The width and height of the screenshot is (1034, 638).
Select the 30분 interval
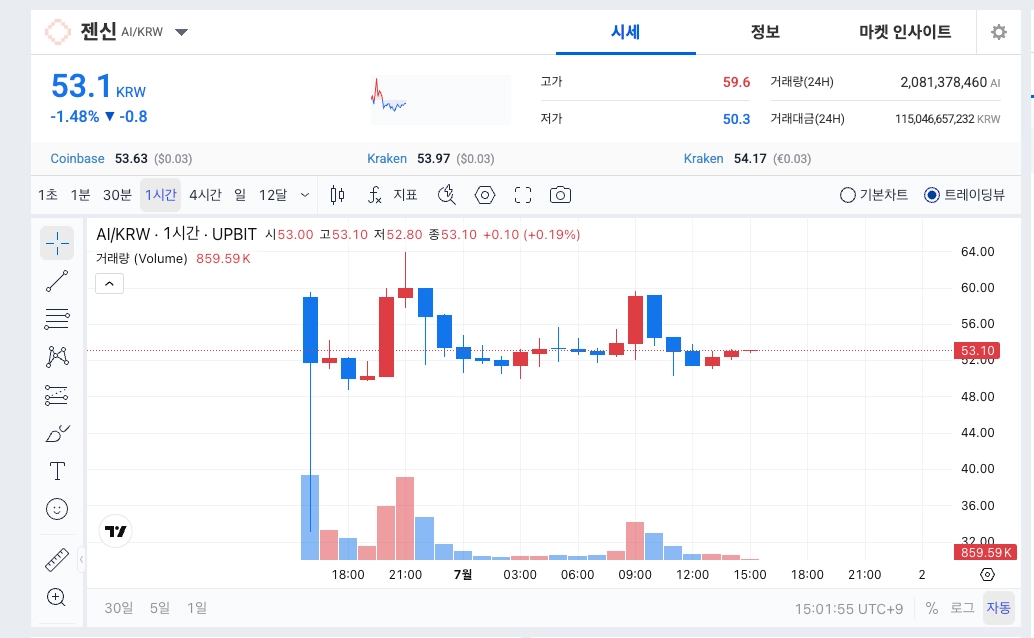(117, 195)
